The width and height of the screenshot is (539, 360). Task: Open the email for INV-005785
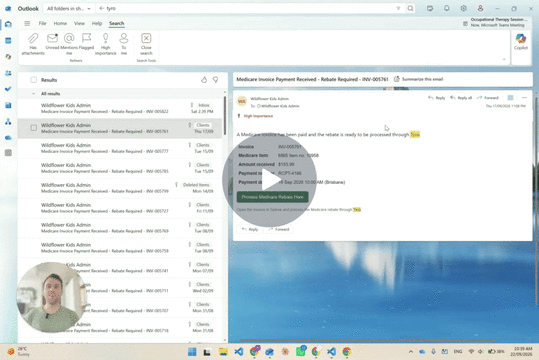click(x=120, y=168)
